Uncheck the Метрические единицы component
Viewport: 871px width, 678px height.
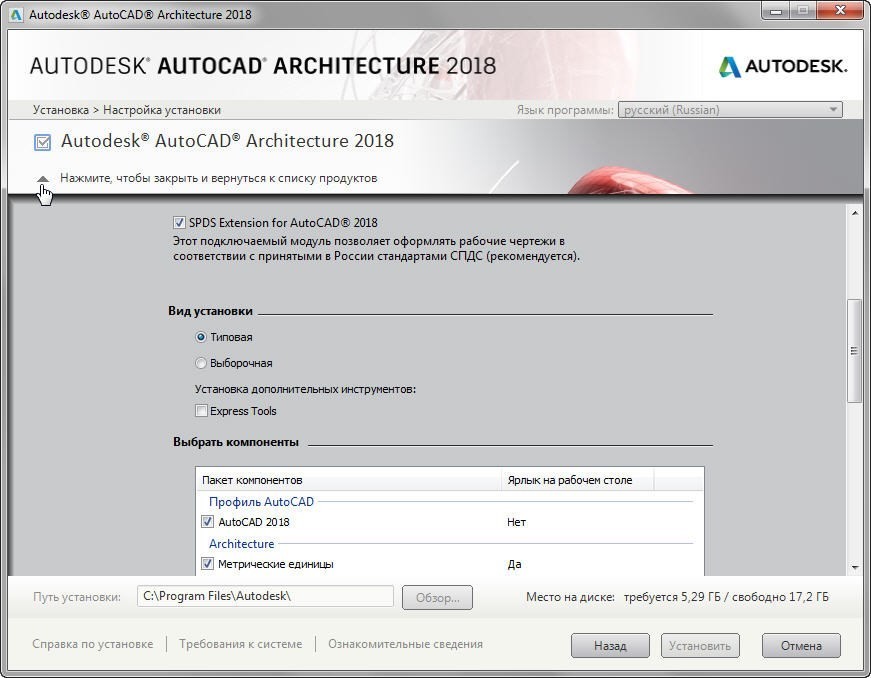point(207,564)
